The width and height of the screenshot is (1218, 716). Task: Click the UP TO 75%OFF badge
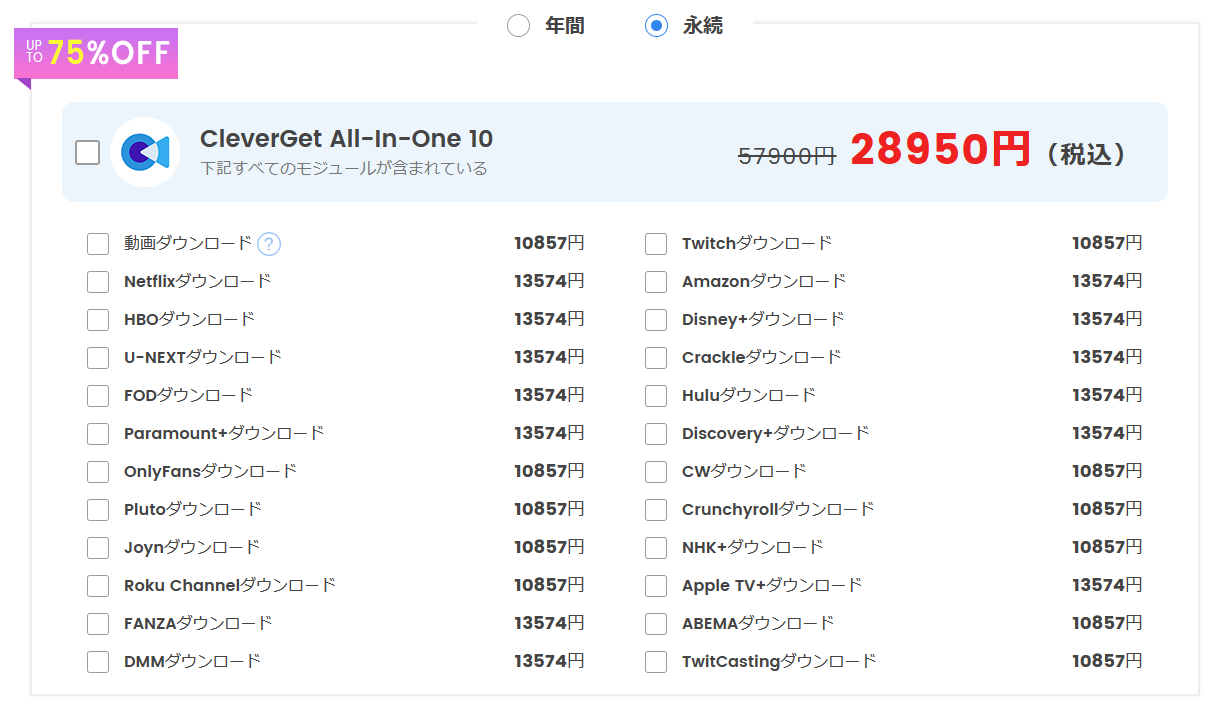[x=96, y=54]
